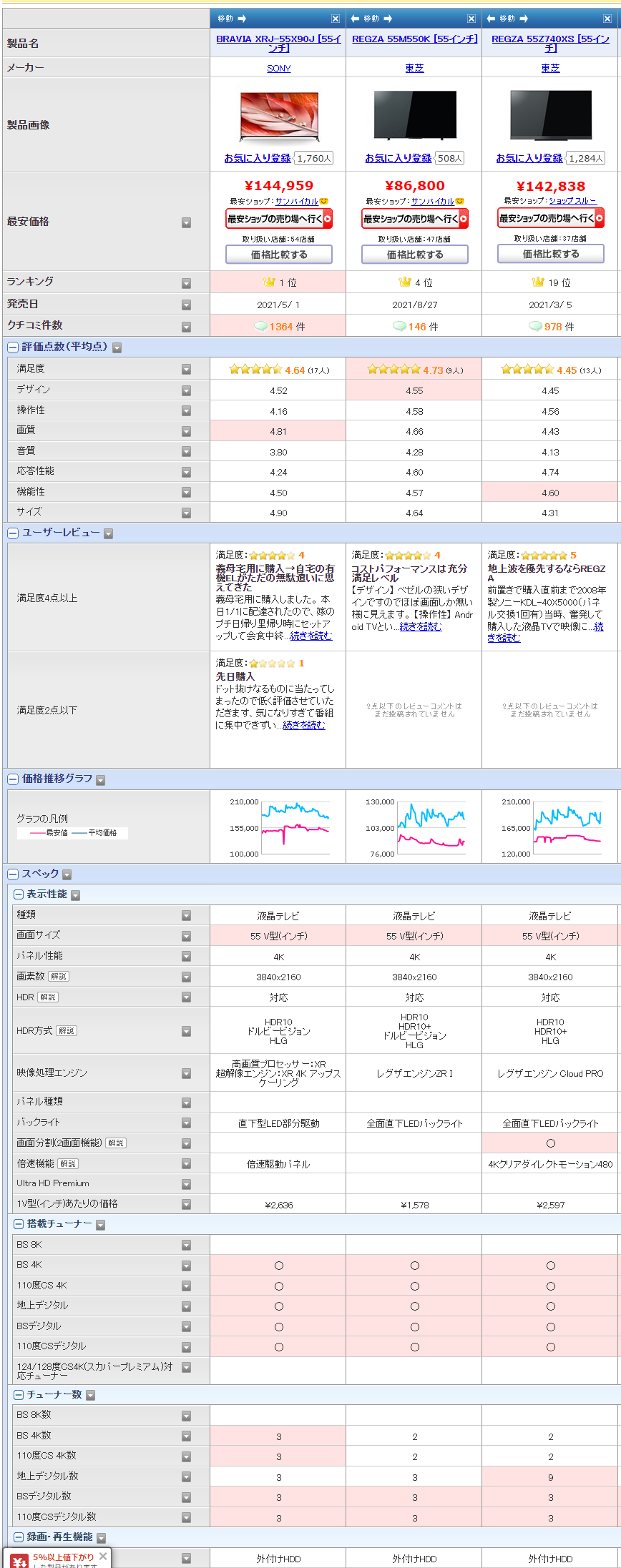Open the REGZA 55M550K product link
Viewport: 621px width, 1568px height.
coord(415,39)
